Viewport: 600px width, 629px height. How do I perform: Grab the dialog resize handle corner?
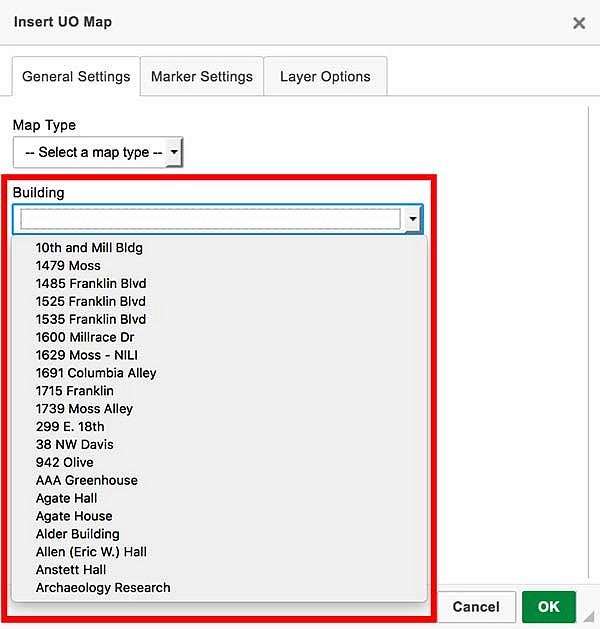[589, 617]
